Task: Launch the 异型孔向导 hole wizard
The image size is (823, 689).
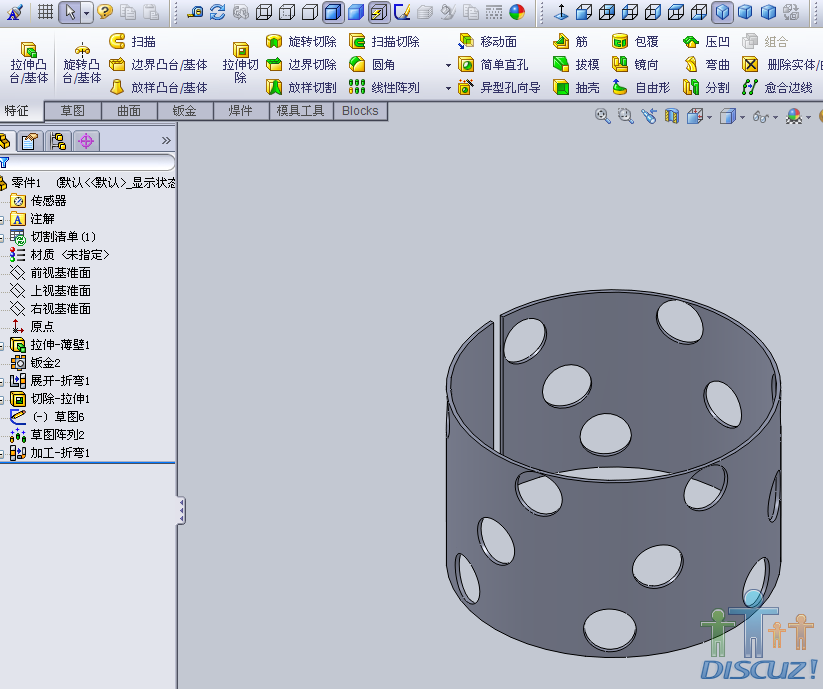Action: pos(499,87)
